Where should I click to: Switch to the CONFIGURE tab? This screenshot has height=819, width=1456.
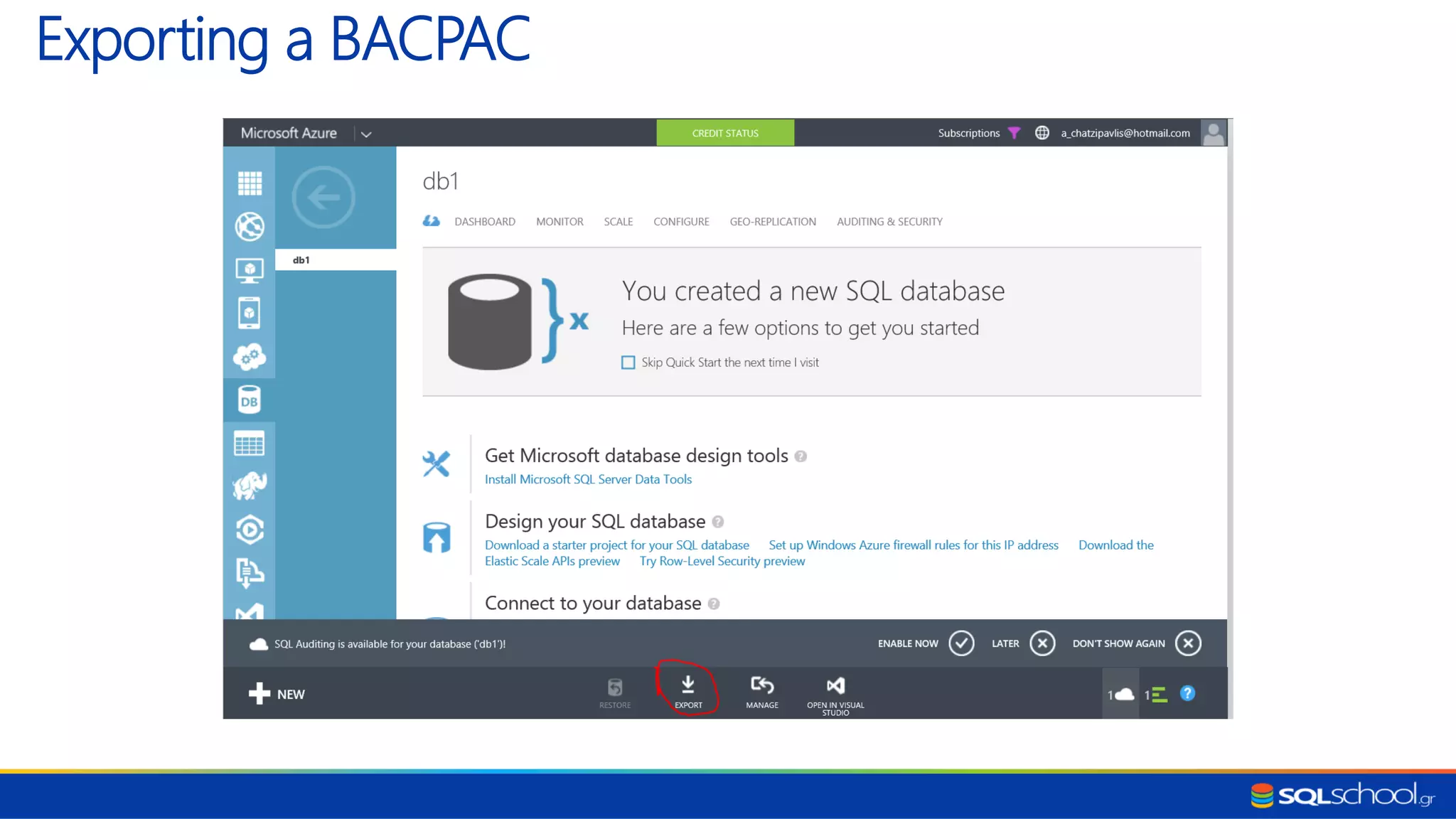(x=681, y=222)
